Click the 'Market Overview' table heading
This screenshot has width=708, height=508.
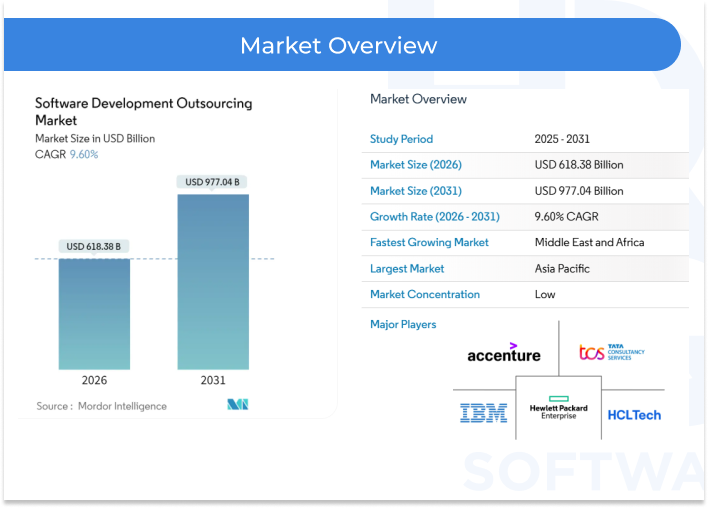(418, 99)
